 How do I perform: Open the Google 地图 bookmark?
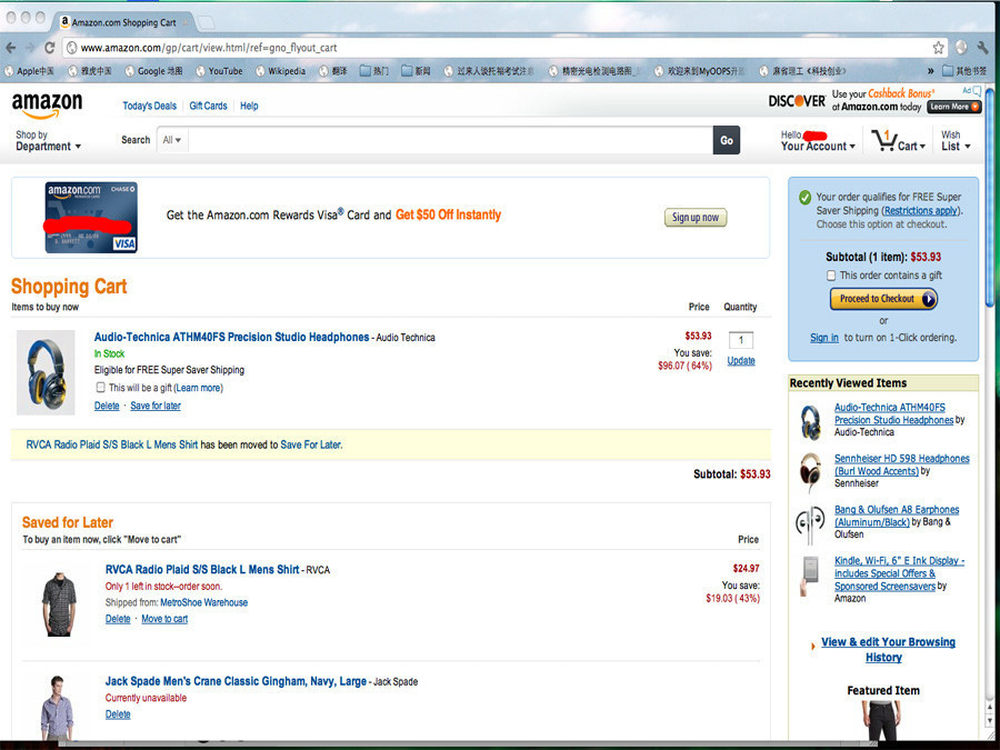(x=154, y=71)
